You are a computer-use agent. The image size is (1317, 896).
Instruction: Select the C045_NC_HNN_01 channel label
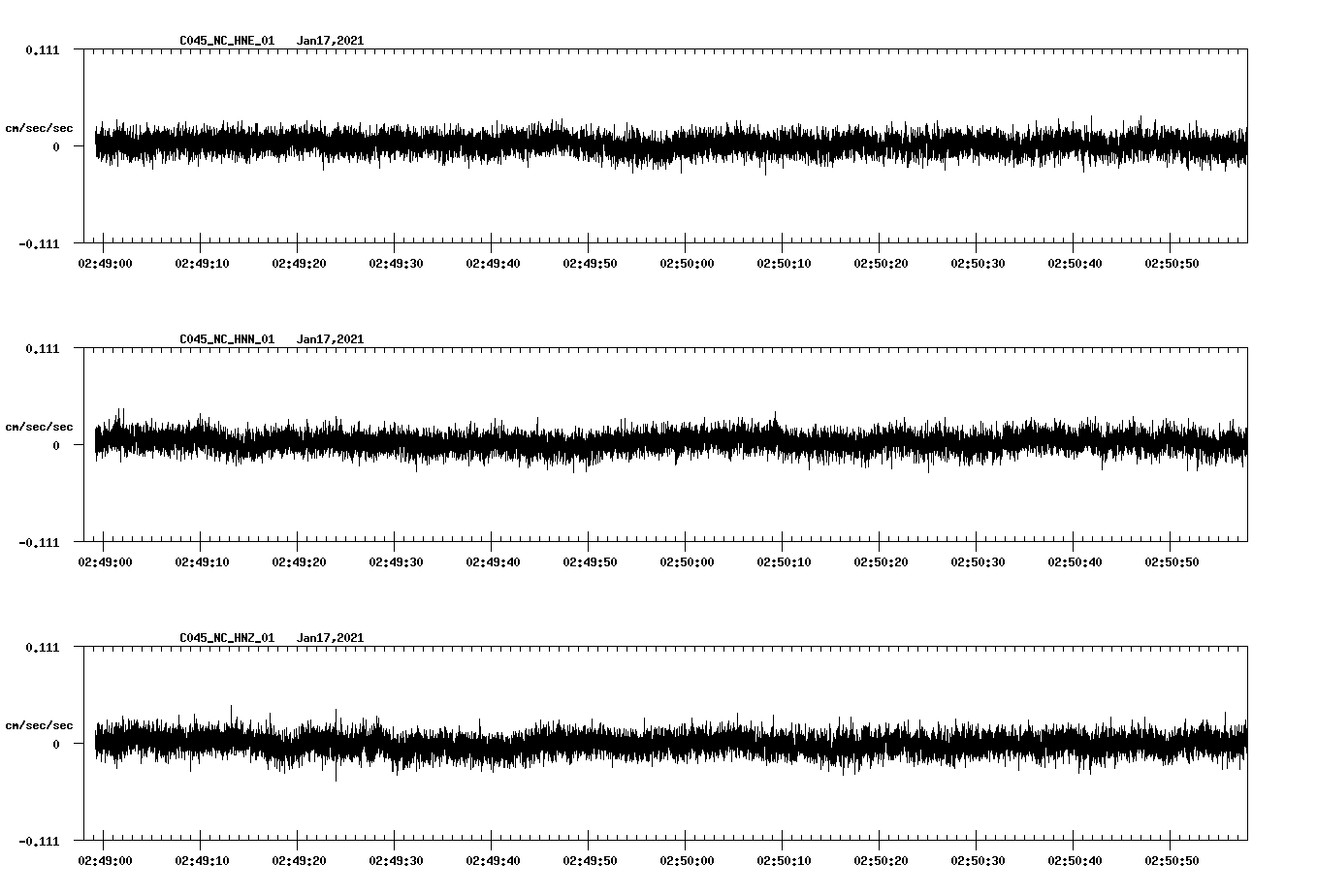225,338
